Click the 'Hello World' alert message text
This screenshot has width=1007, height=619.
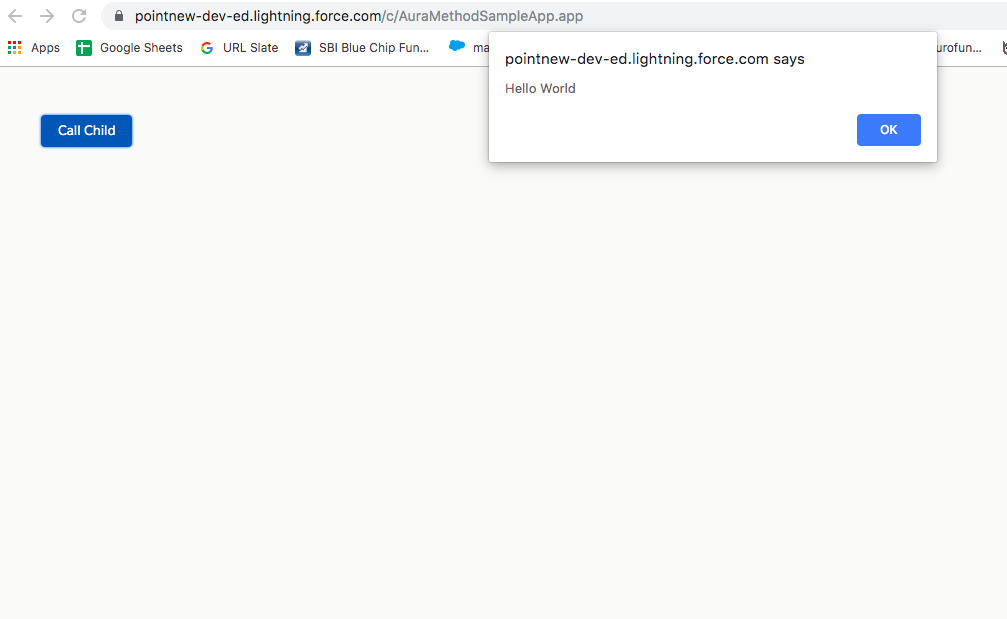540,88
